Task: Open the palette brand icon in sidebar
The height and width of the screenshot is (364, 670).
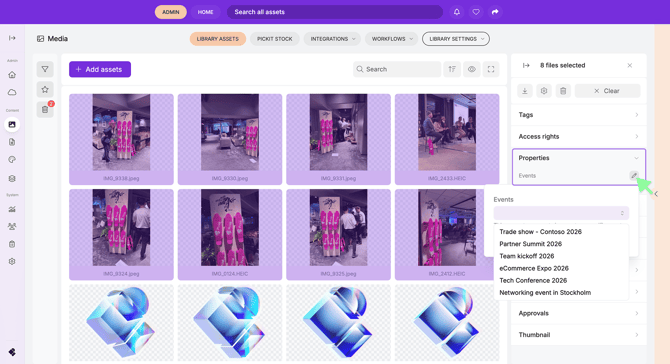Action: [12, 160]
